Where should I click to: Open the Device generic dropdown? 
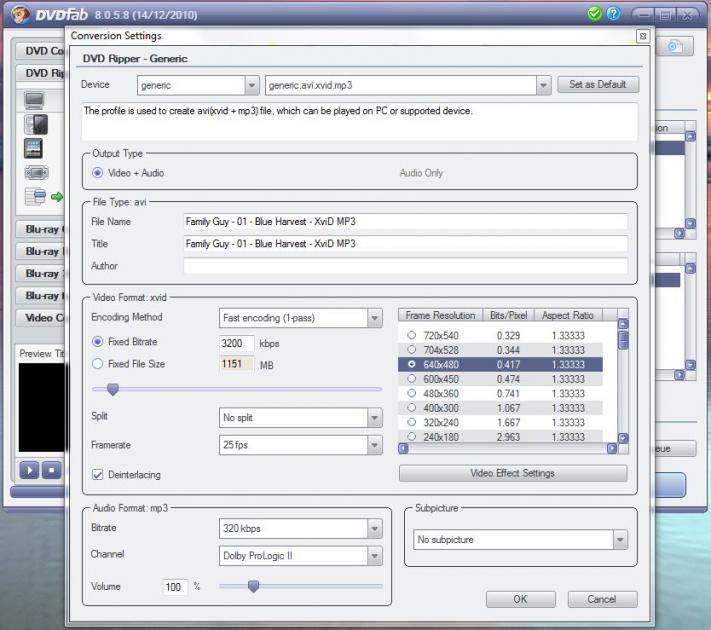[252, 85]
